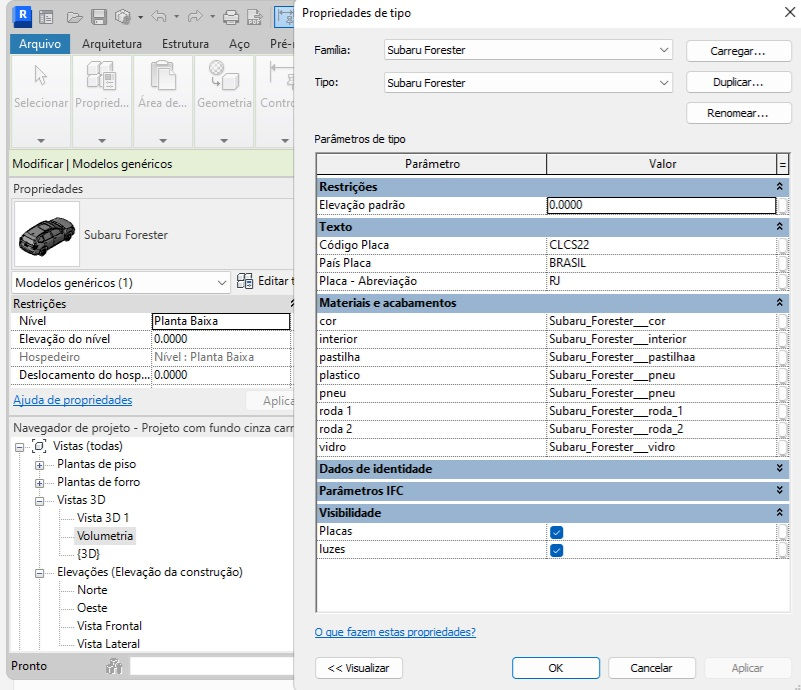Open 'O que fazem estas propriedades?' link
This screenshot has height=690, width=801.
click(395, 632)
